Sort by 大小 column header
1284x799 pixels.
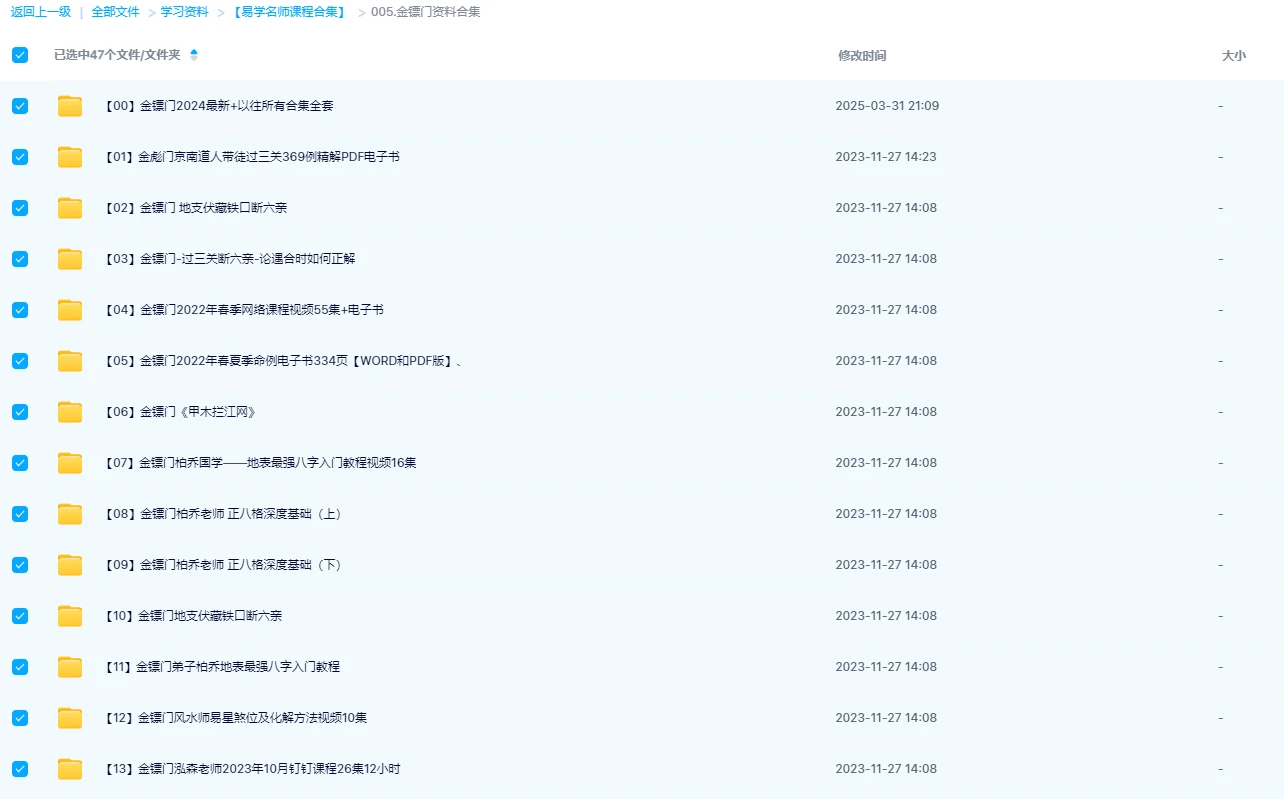coord(1234,56)
